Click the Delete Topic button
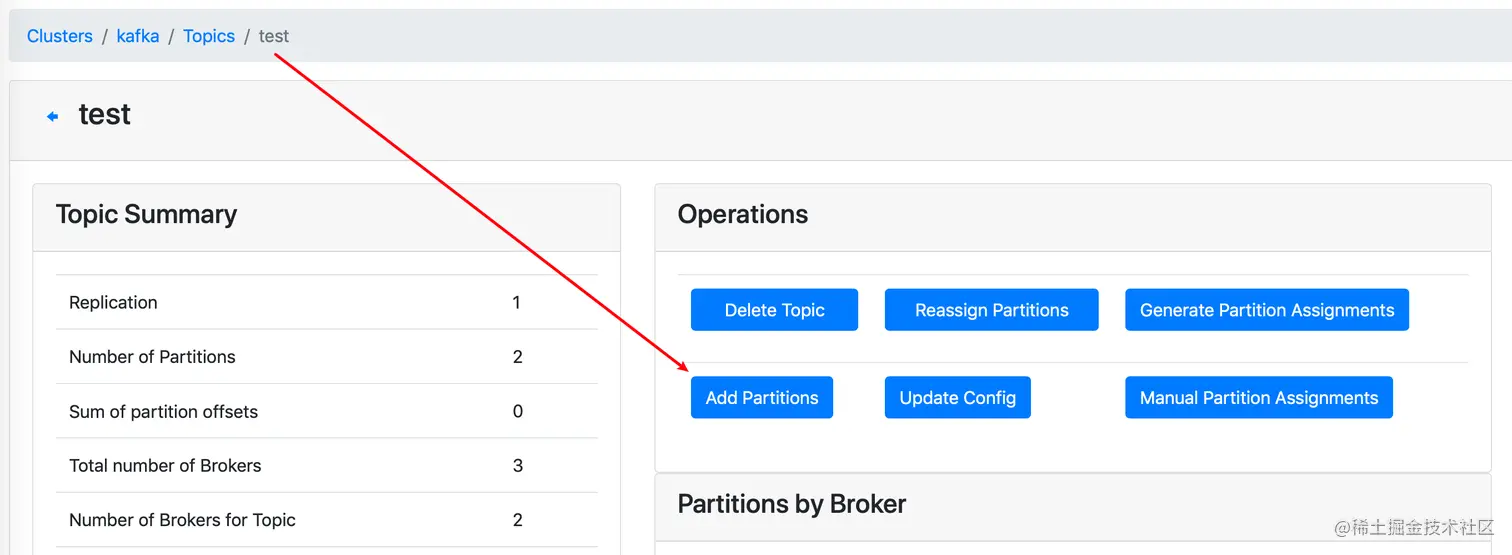The height and width of the screenshot is (555, 1512). click(774, 310)
